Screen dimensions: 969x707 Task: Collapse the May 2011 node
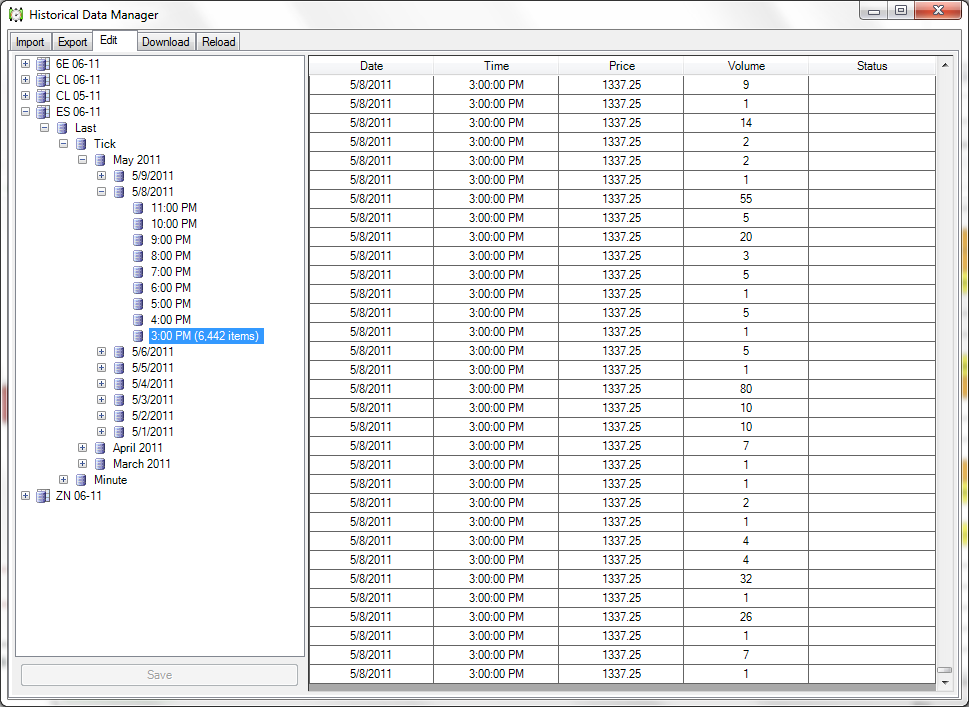[x=83, y=160]
